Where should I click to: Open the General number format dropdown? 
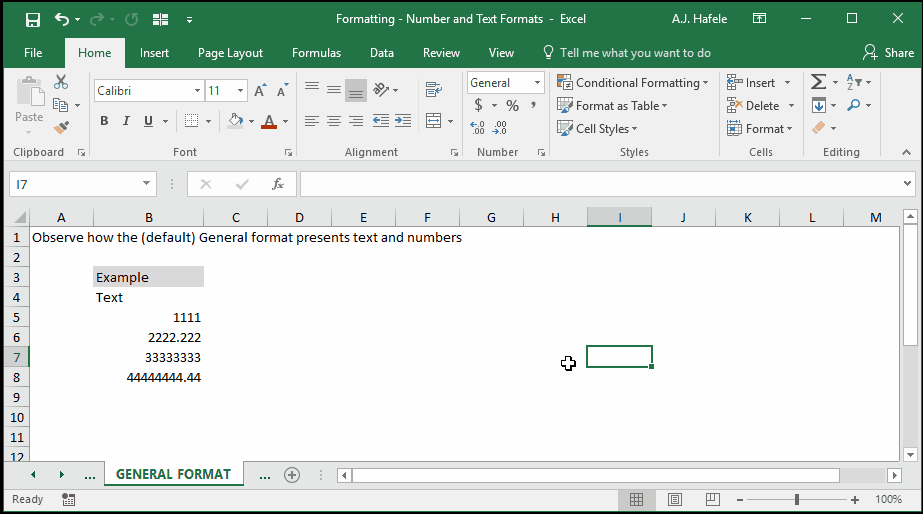(x=537, y=83)
